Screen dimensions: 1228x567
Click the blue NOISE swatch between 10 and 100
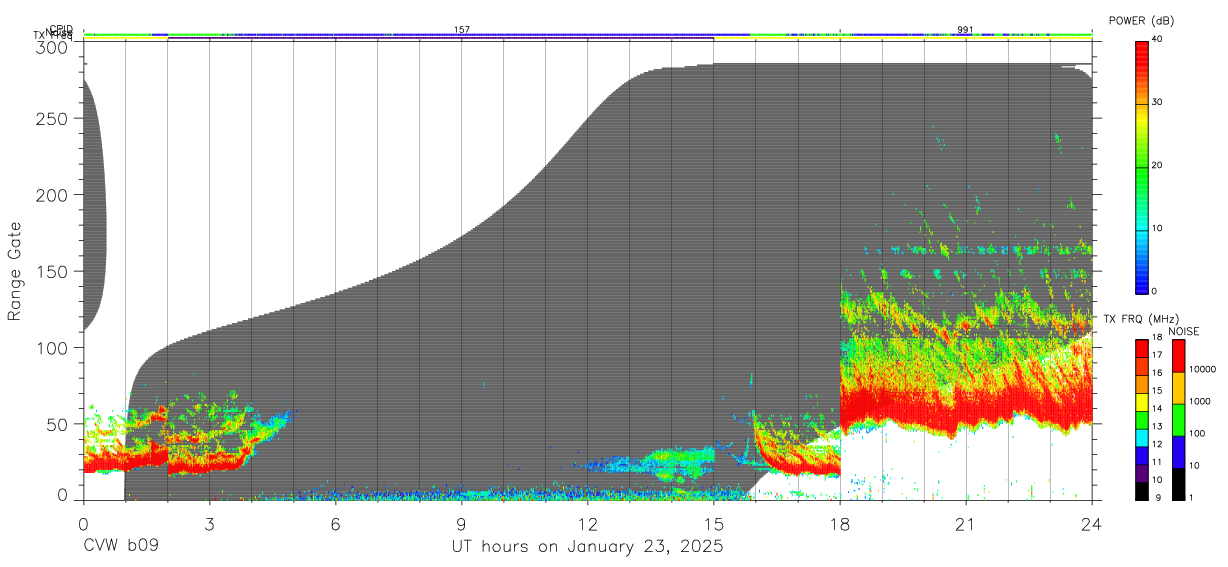[1178, 452]
